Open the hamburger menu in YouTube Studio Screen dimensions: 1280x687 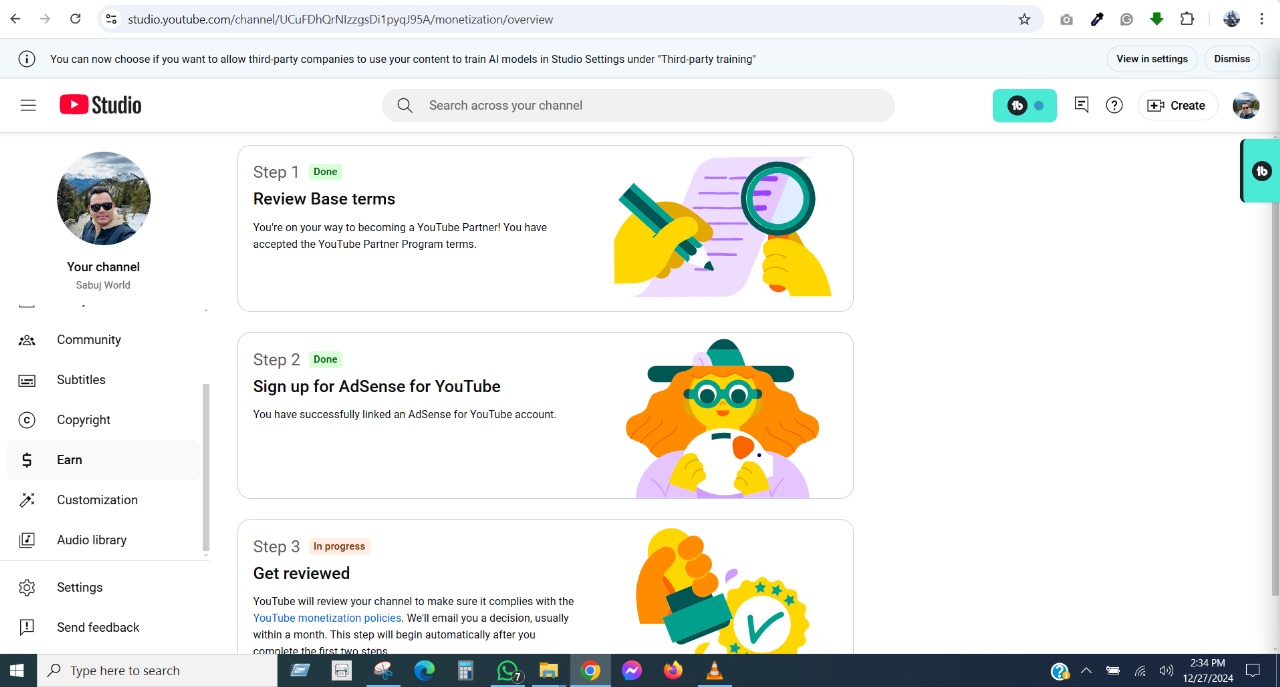[x=28, y=105]
